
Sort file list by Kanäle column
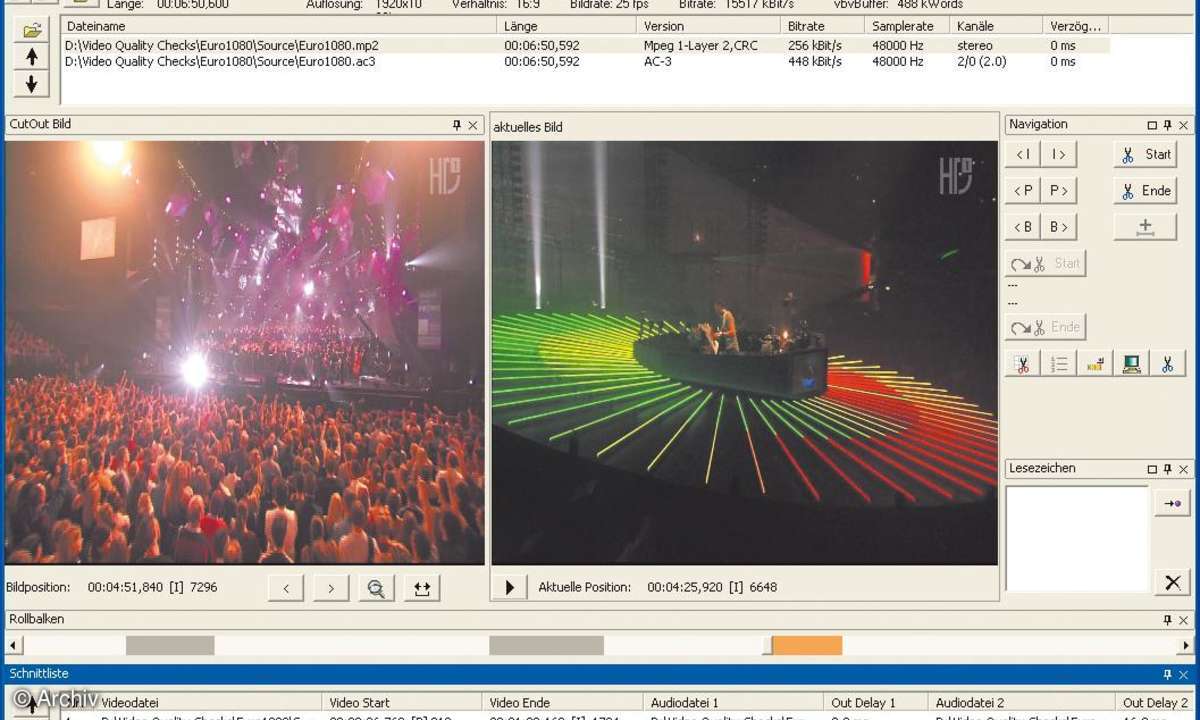pos(996,26)
